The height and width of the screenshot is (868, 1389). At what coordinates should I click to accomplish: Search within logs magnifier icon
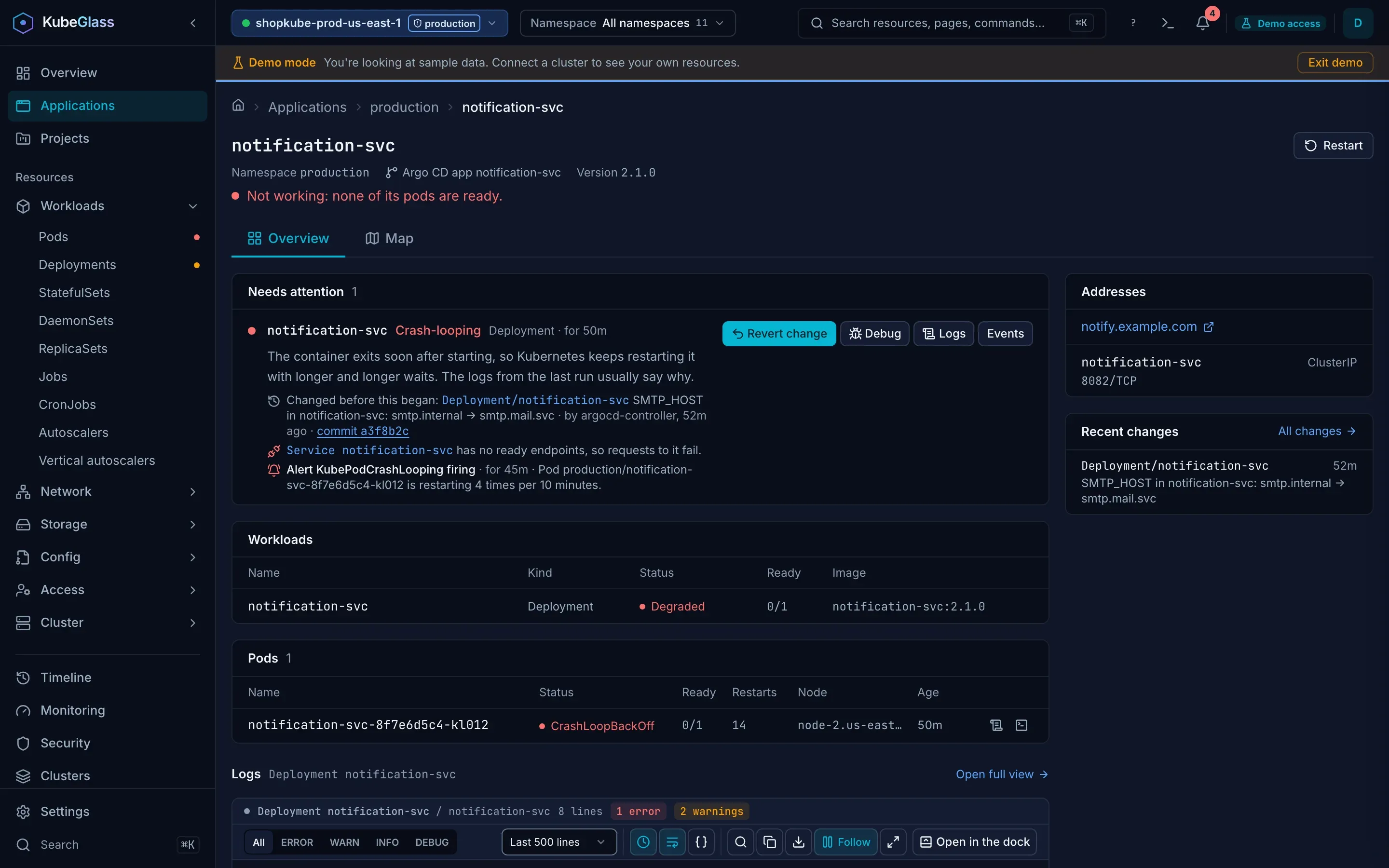(x=740, y=841)
